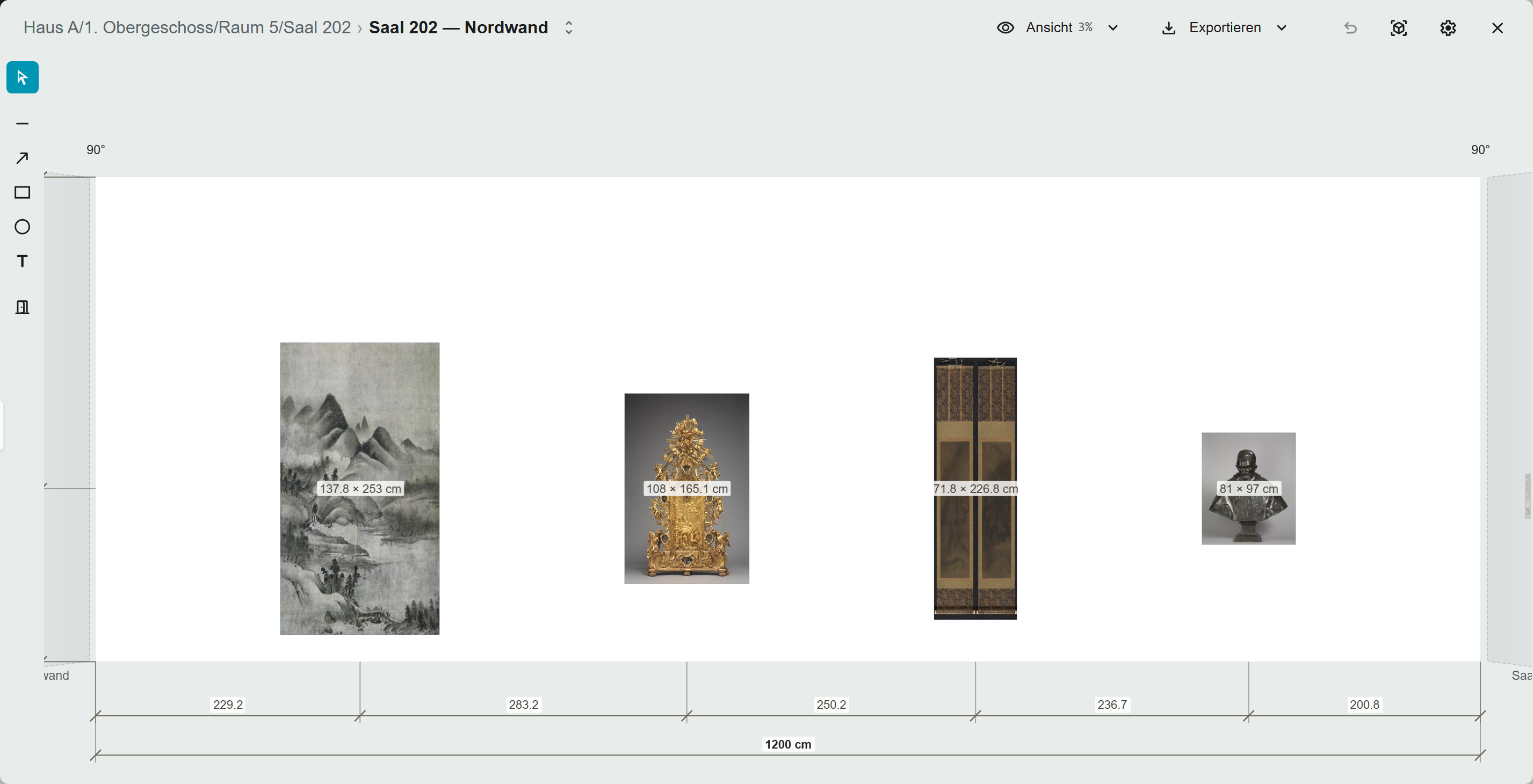Select the door insertion tool
This screenshot has width=1533, height=784.
23,307
